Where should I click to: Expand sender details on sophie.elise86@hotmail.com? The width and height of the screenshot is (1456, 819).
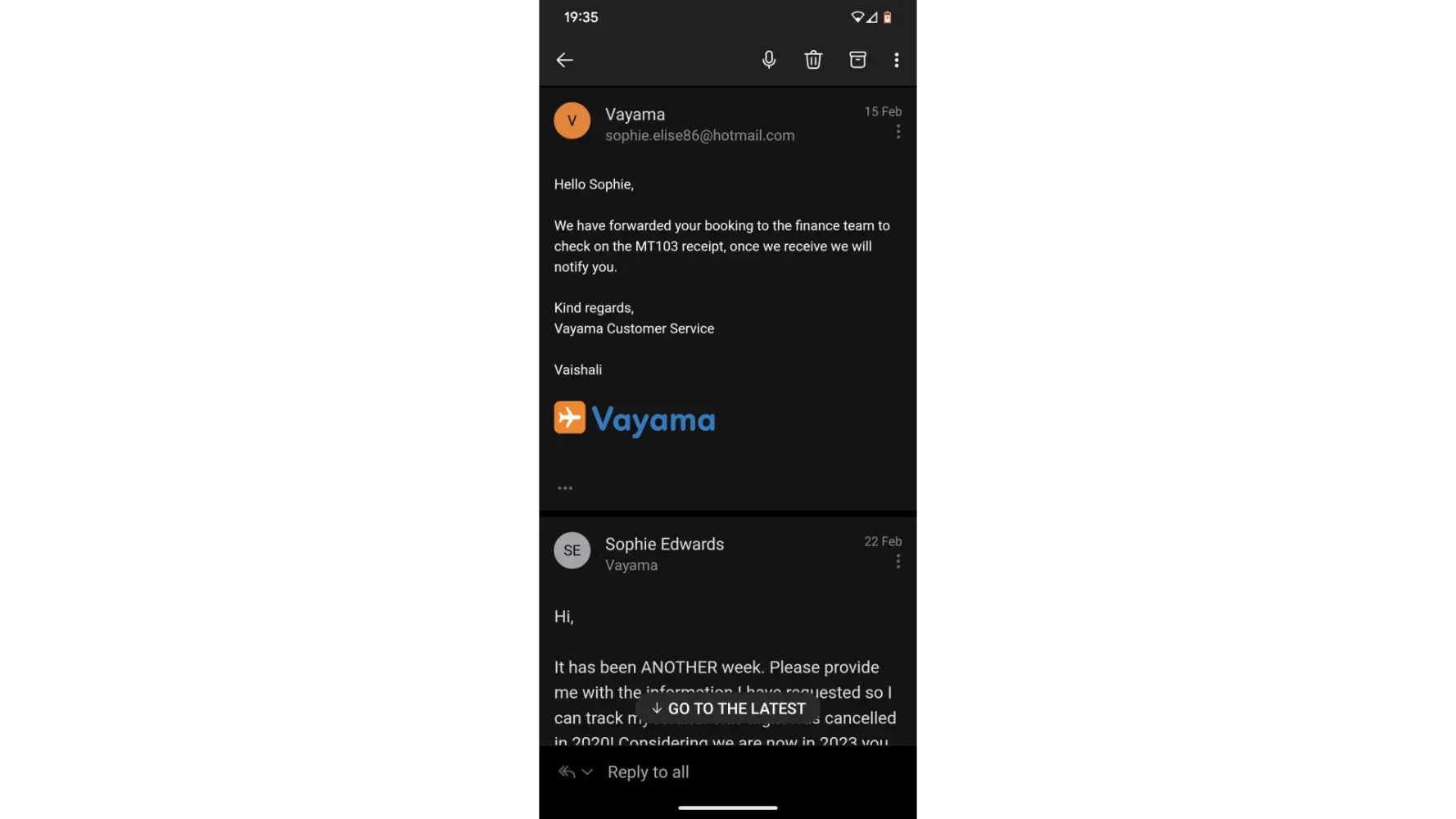coord(699,136)
